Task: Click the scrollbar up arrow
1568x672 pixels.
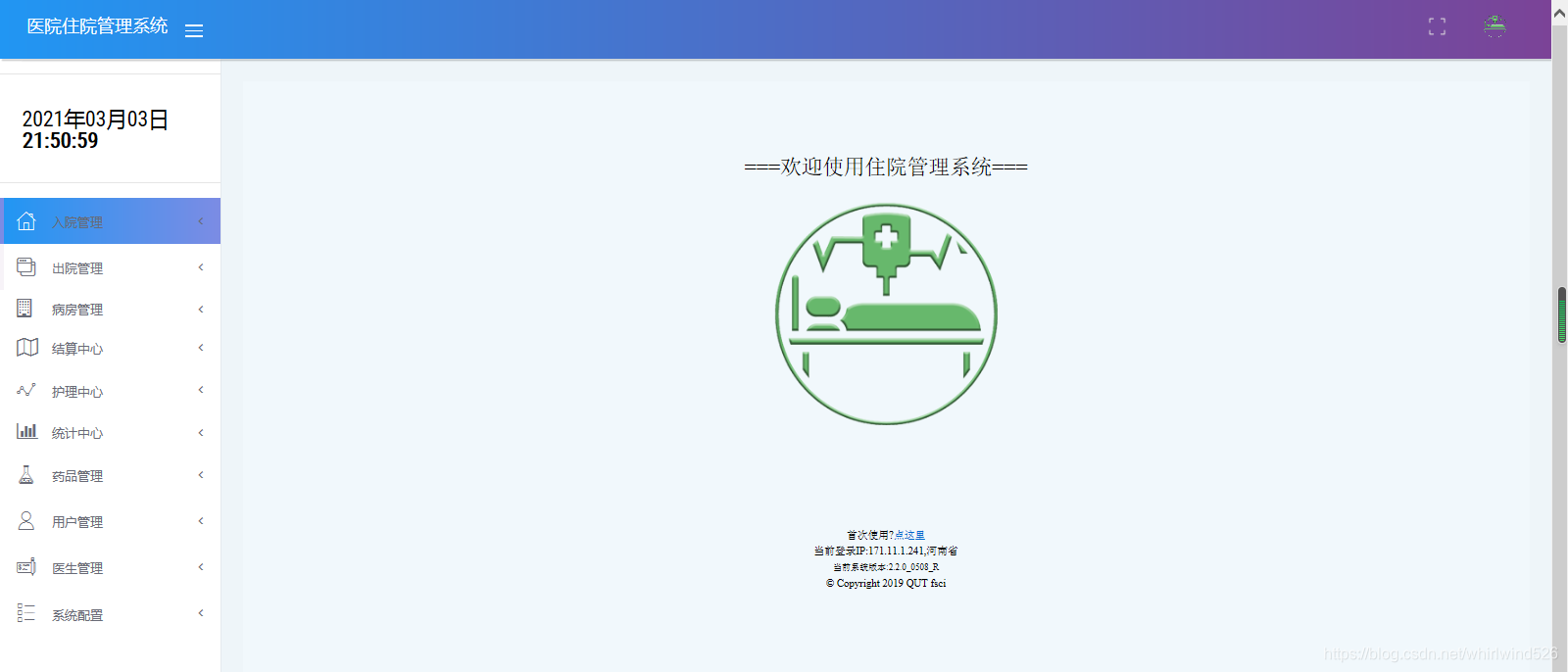Action: pos(1560,13)
